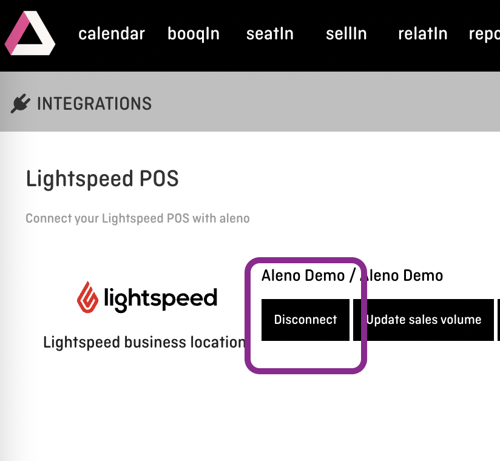Image resolution: width=500 pixels, height=461 pixels.
Task: Click the INTEGRATIONS header text
Action: (x=94, y=104)
